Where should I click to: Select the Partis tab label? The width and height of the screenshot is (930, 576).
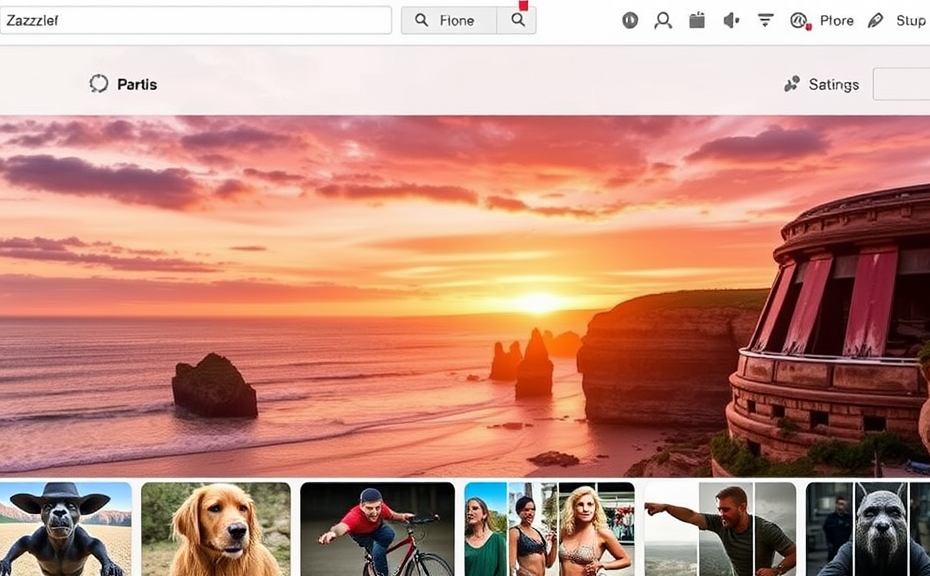(137, 84)
